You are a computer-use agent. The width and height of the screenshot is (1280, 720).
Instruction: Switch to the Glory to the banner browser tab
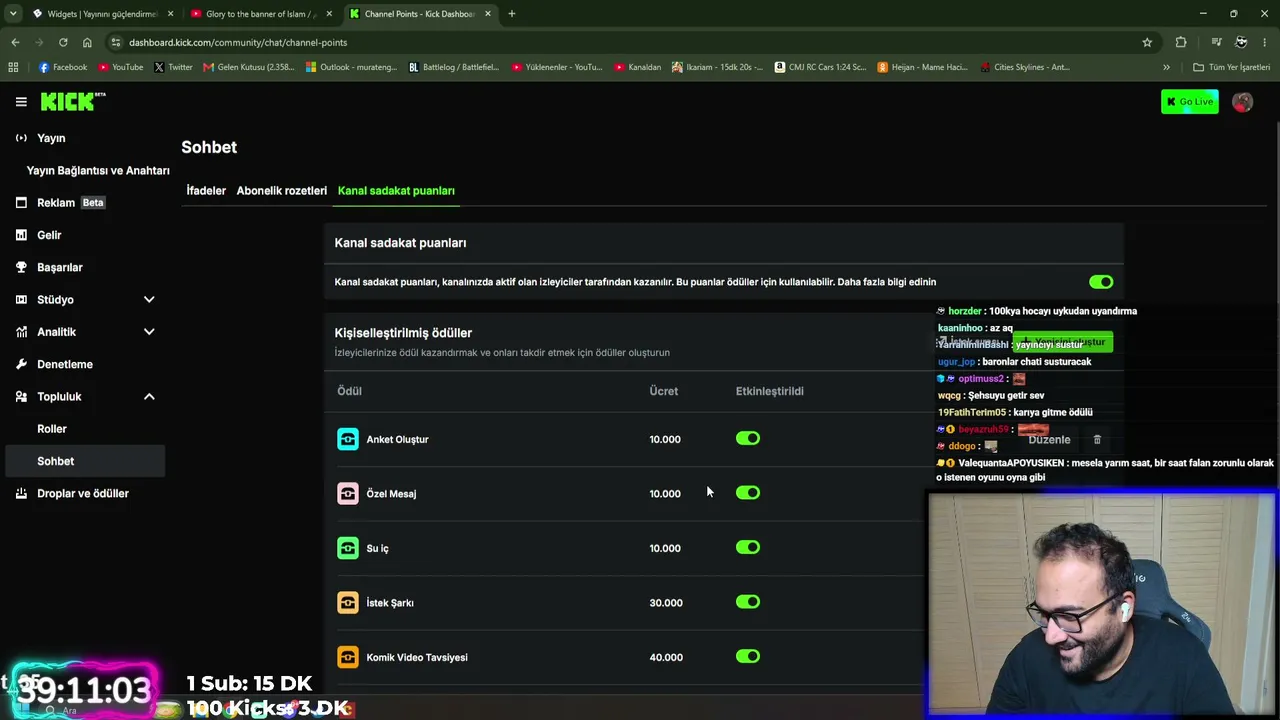point(261,14)
